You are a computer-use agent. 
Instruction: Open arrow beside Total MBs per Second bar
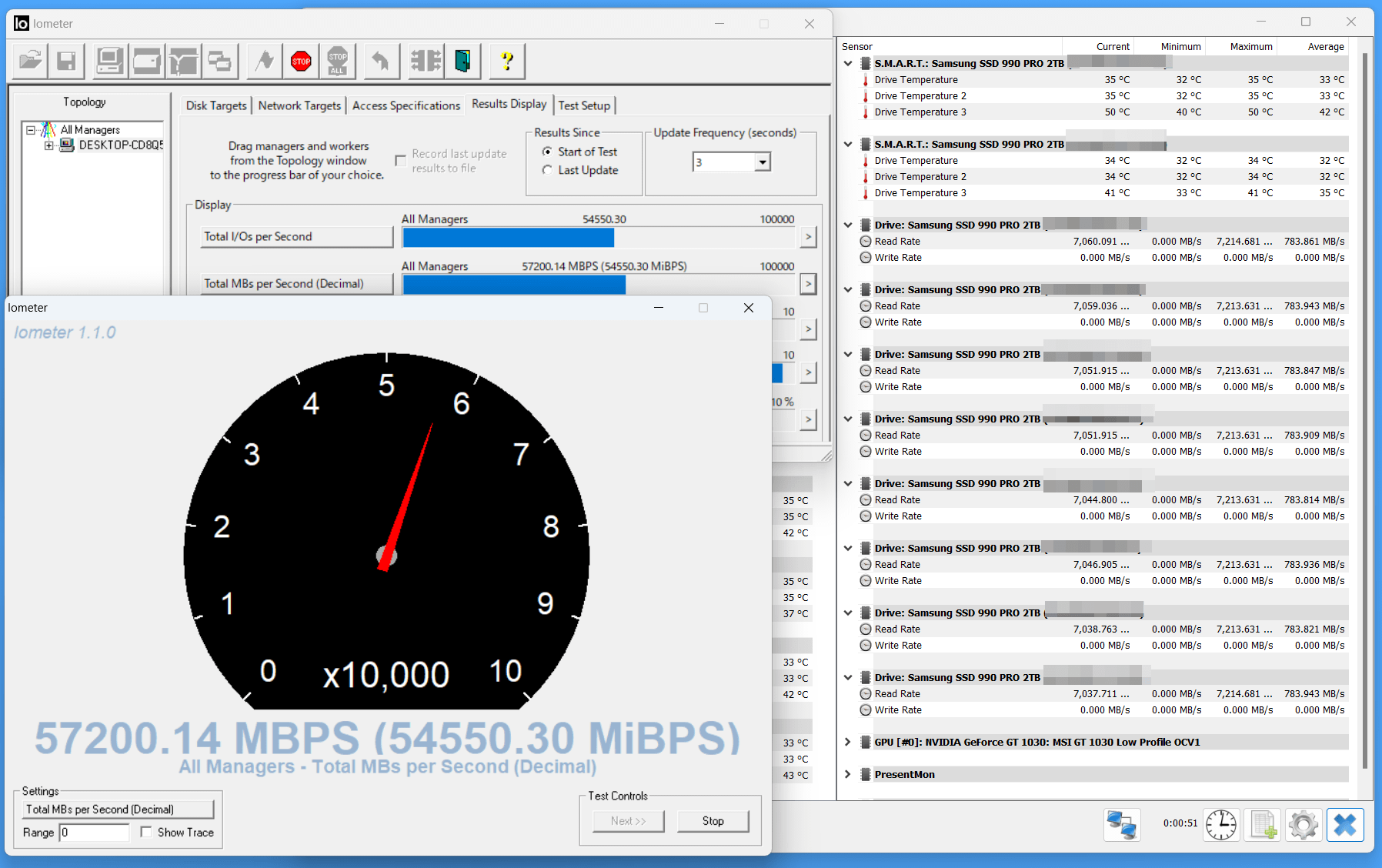(808, 284)
